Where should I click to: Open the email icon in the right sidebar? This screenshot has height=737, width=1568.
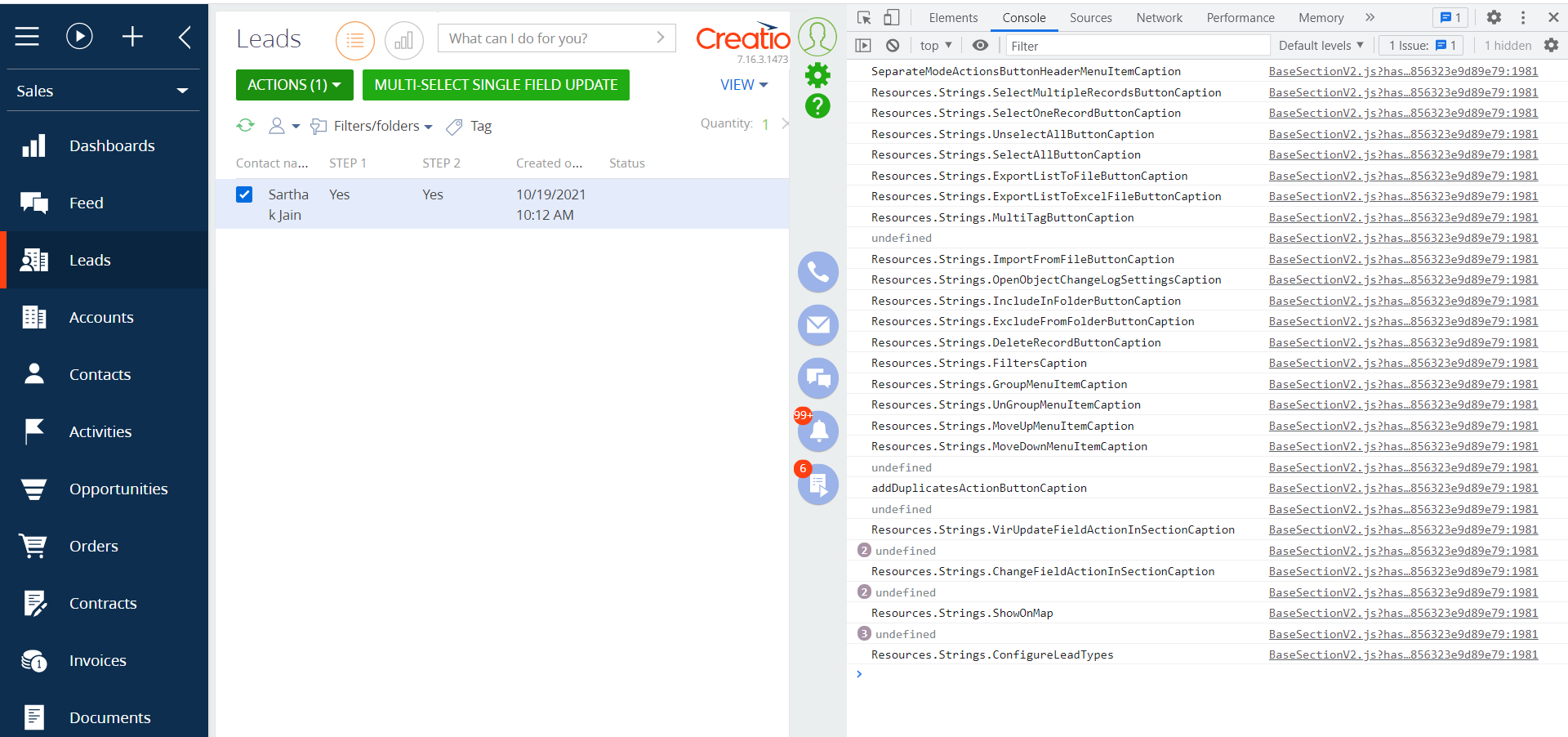817,325
